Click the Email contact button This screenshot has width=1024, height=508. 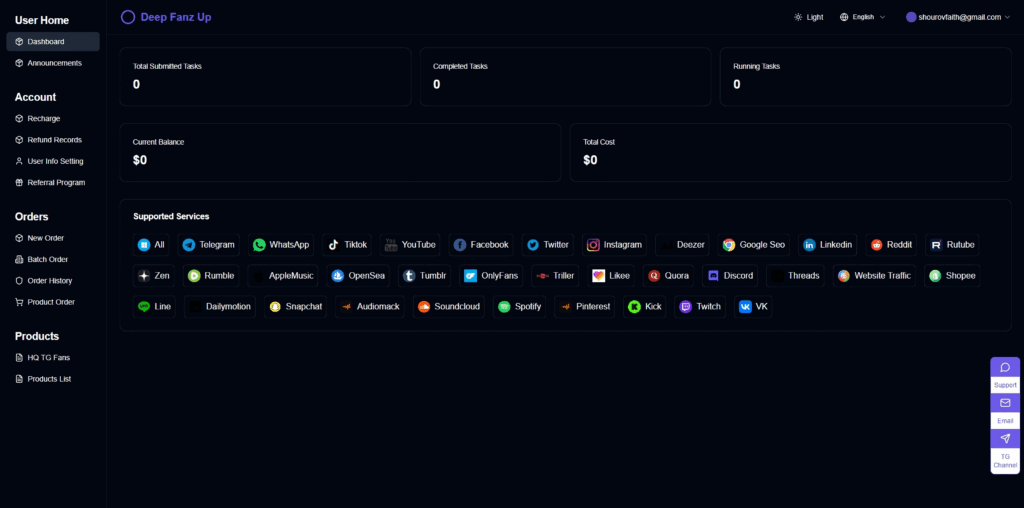click(x=1005, y=410)
